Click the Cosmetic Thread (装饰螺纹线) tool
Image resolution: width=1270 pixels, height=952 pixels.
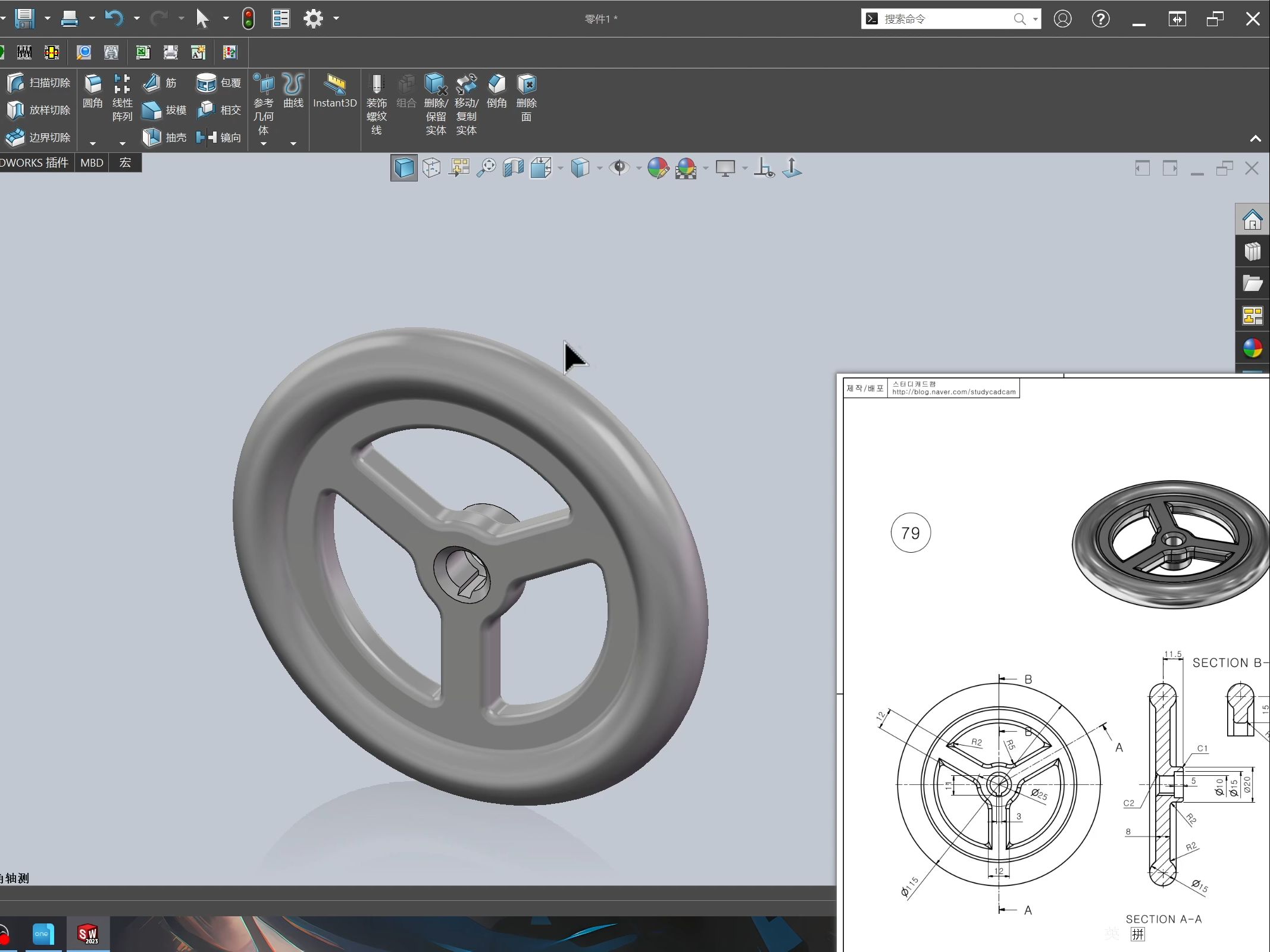coord(377,104)
